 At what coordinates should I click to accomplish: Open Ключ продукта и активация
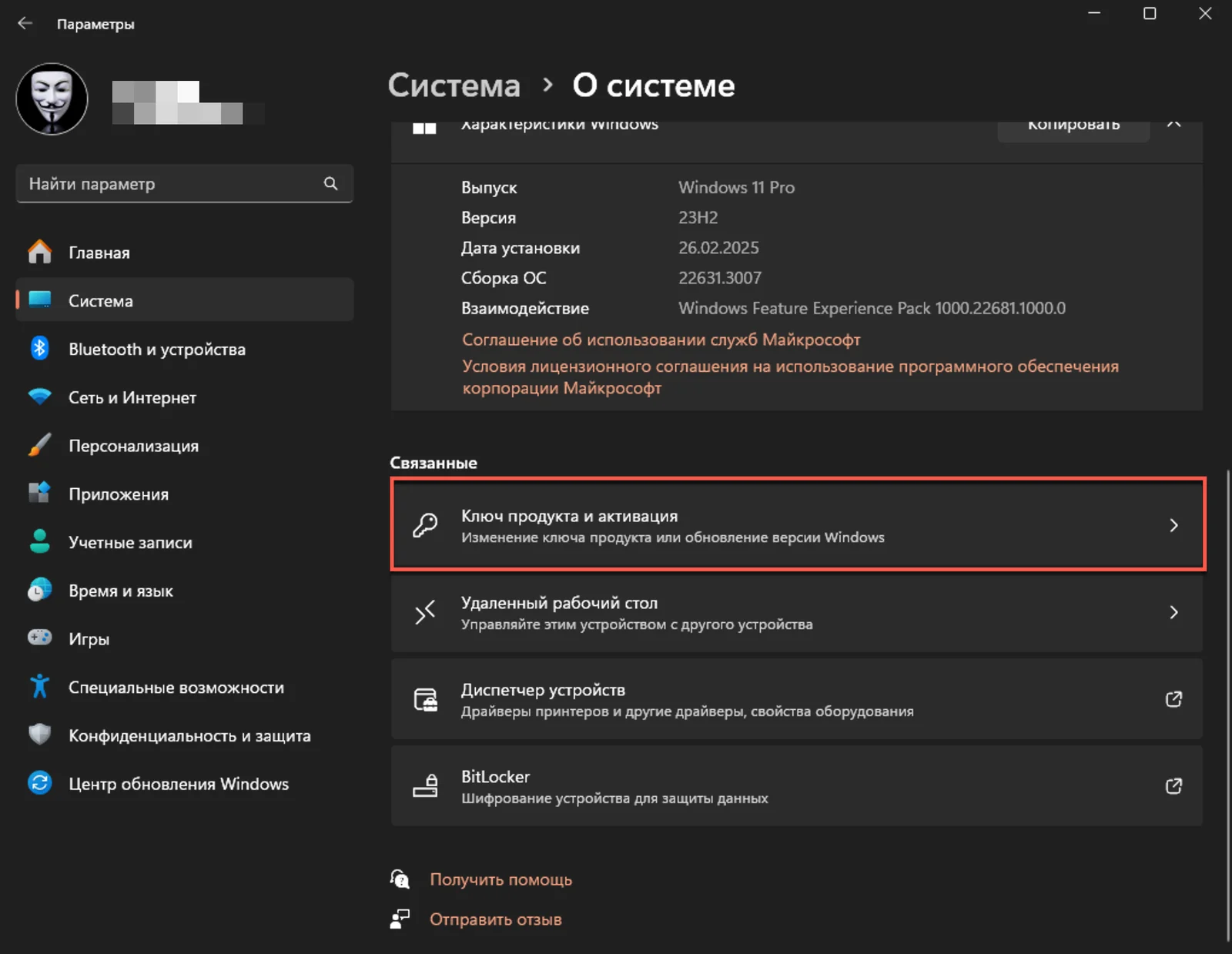[798, 525]
